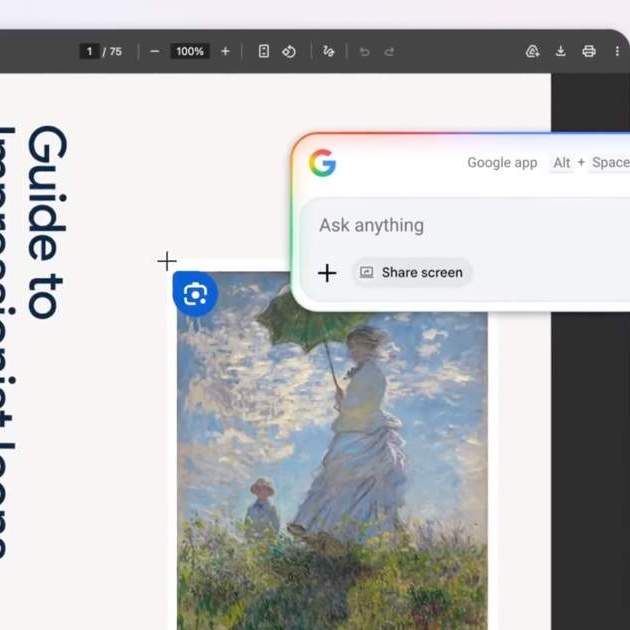Screen dimensions: 630x630
Task: Print the PDF document
Action: [x=589, y=51]
